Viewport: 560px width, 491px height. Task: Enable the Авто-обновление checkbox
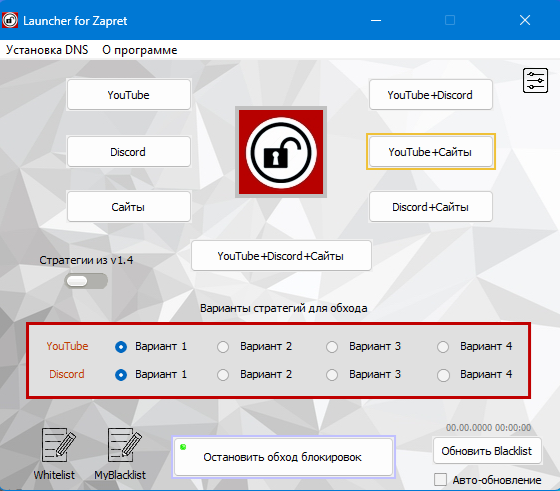[x=440, y=480]
